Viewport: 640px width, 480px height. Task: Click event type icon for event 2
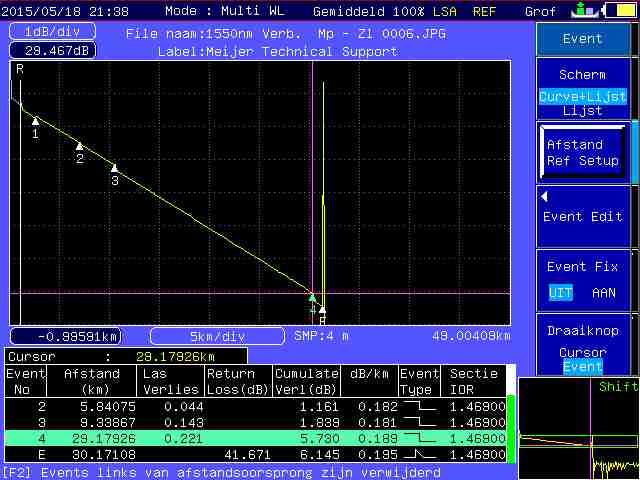coord(418,408)
